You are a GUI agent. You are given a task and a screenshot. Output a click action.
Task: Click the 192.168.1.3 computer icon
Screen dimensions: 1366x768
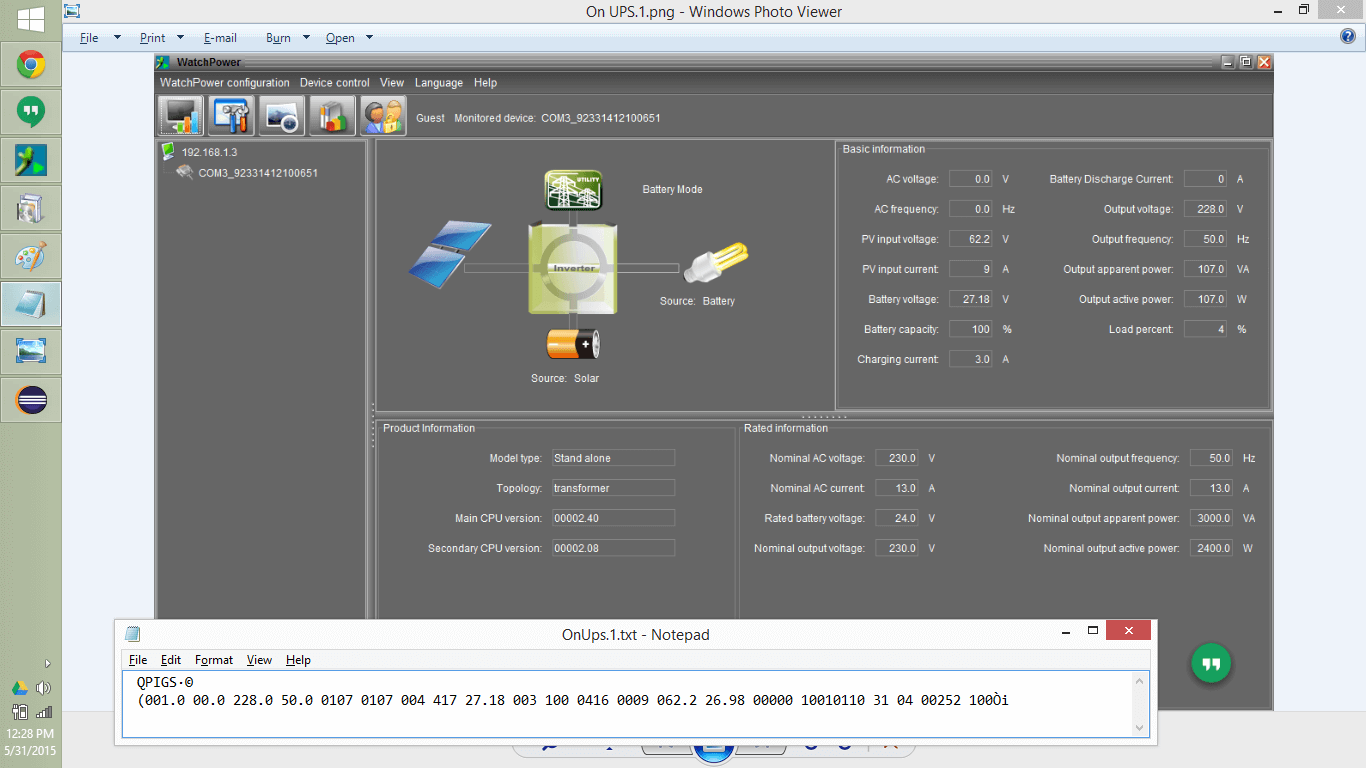click(x=168, y=152)
